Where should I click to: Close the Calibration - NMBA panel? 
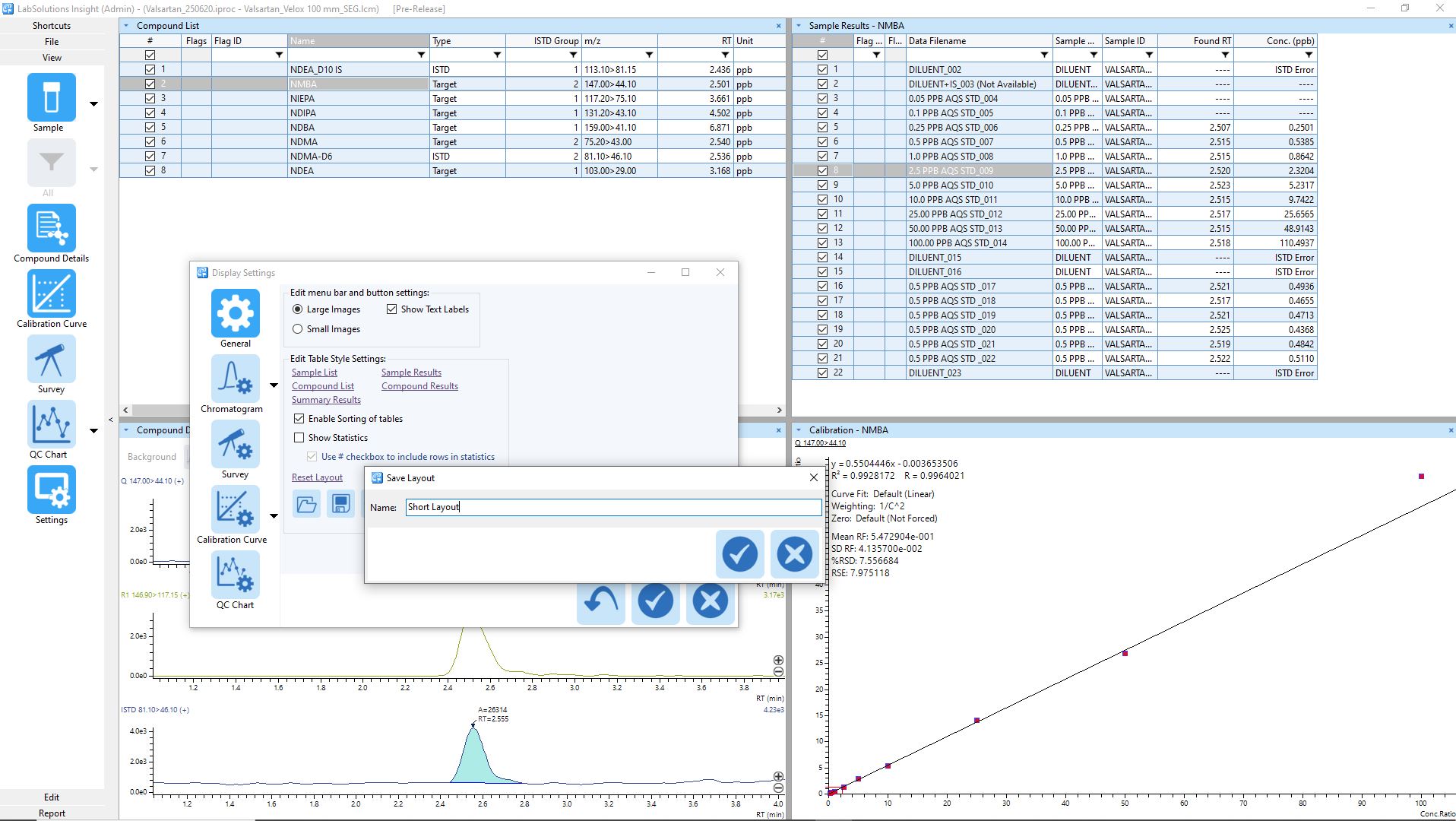1451,430
